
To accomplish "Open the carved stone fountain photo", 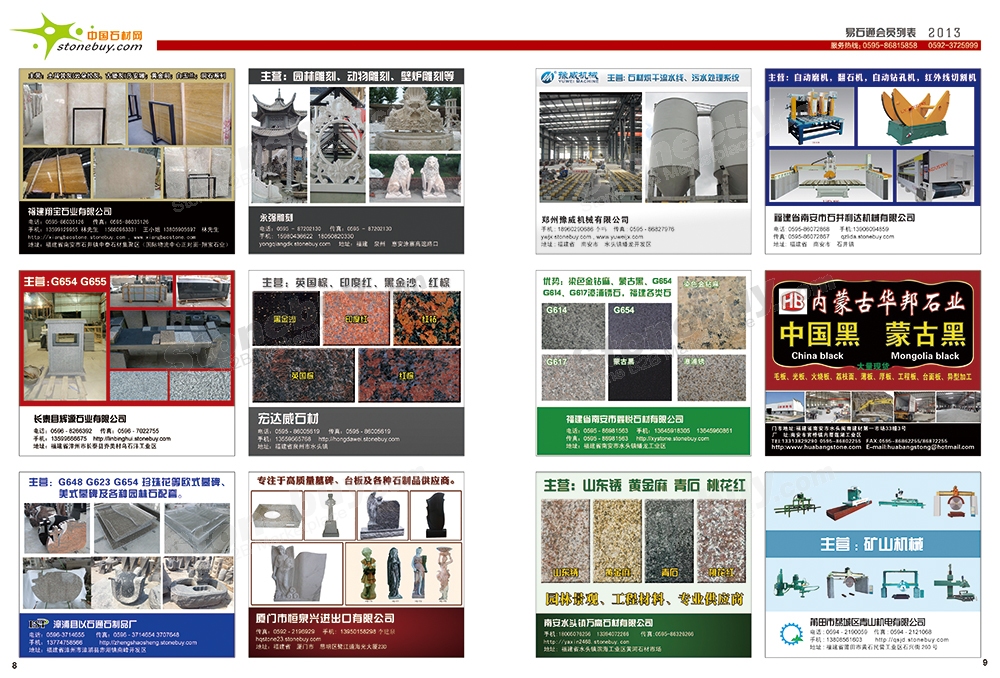I will click(415, 119).
